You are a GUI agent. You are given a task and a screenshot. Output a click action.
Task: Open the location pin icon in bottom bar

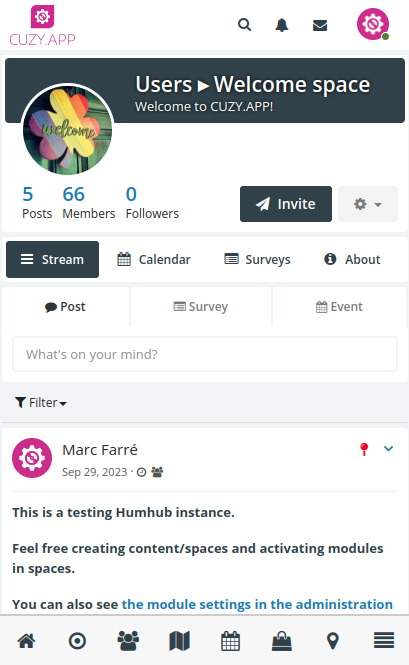click(333, 641)
